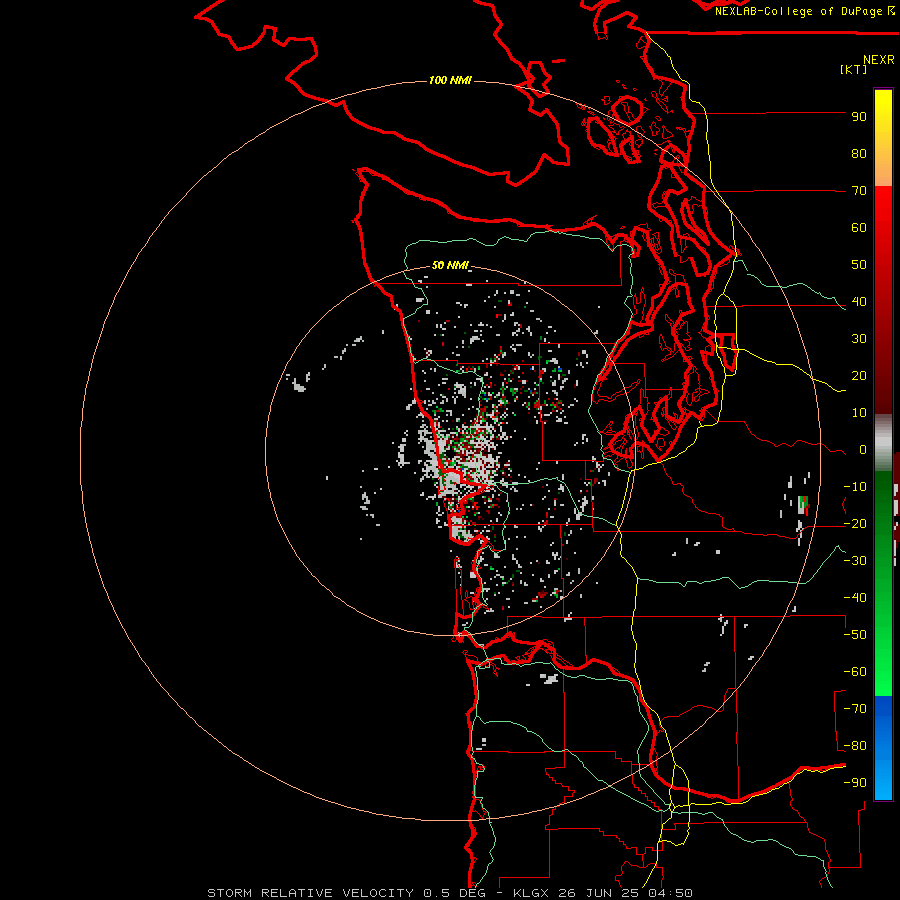Click the -60 value on the velocity scale
Viewport: 900px width, 900px height.
[855, 672]
